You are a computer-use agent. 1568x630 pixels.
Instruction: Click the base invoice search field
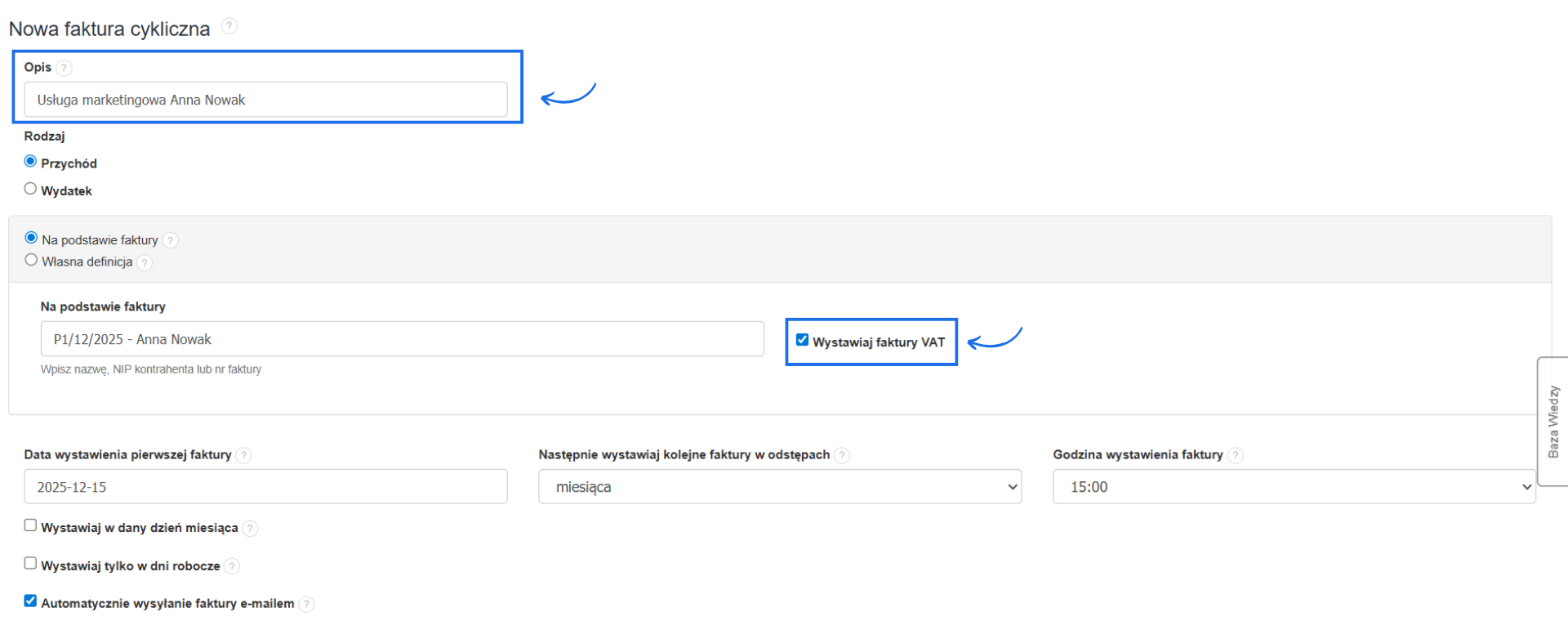click(402, 339)
